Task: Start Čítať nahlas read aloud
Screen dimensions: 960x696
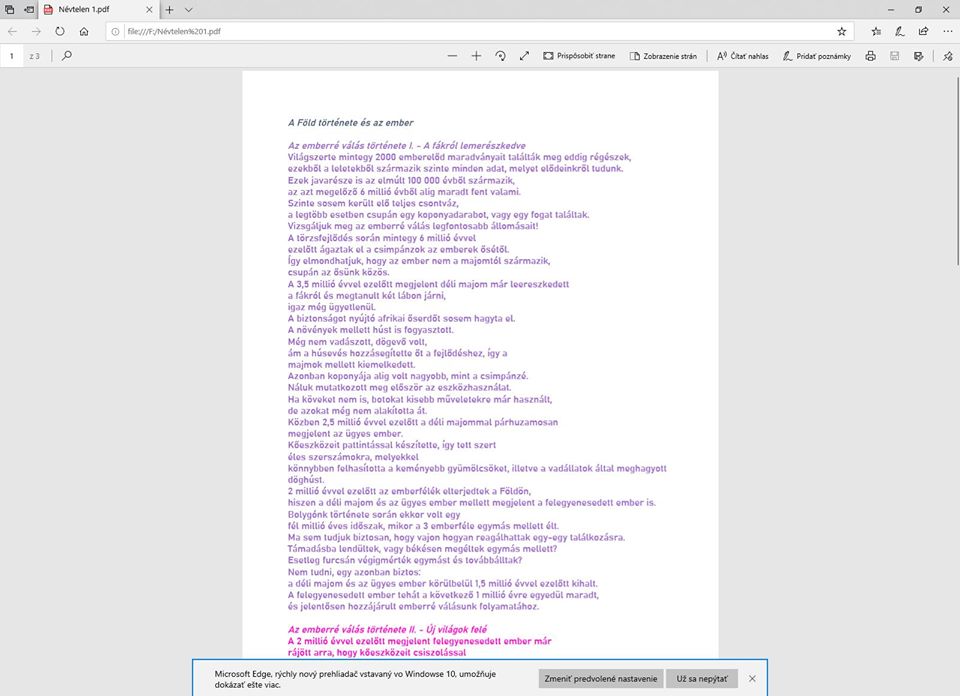Action: pos(743,56)
